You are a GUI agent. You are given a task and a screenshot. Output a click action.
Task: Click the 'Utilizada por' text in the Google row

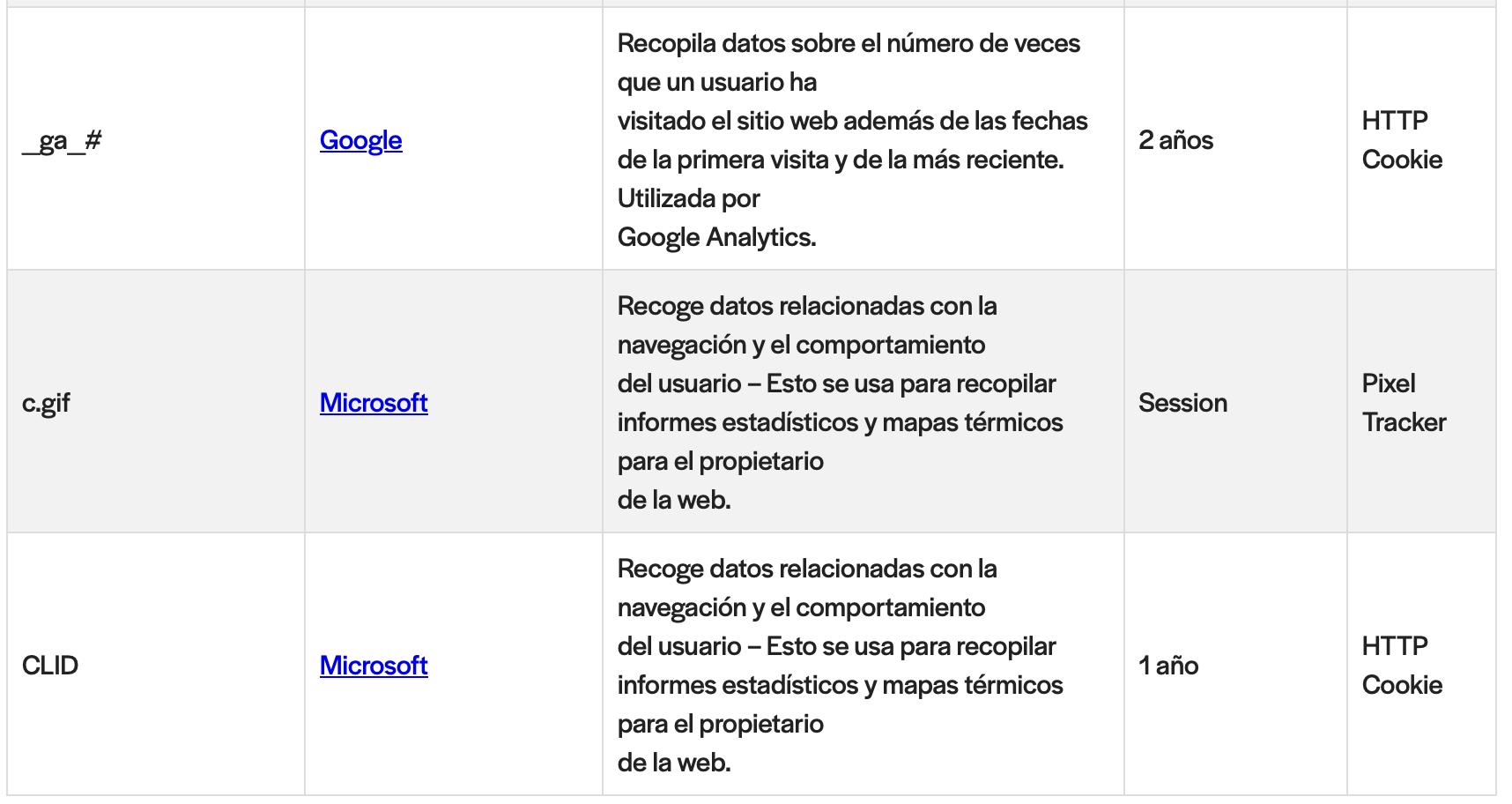point(688,198)
